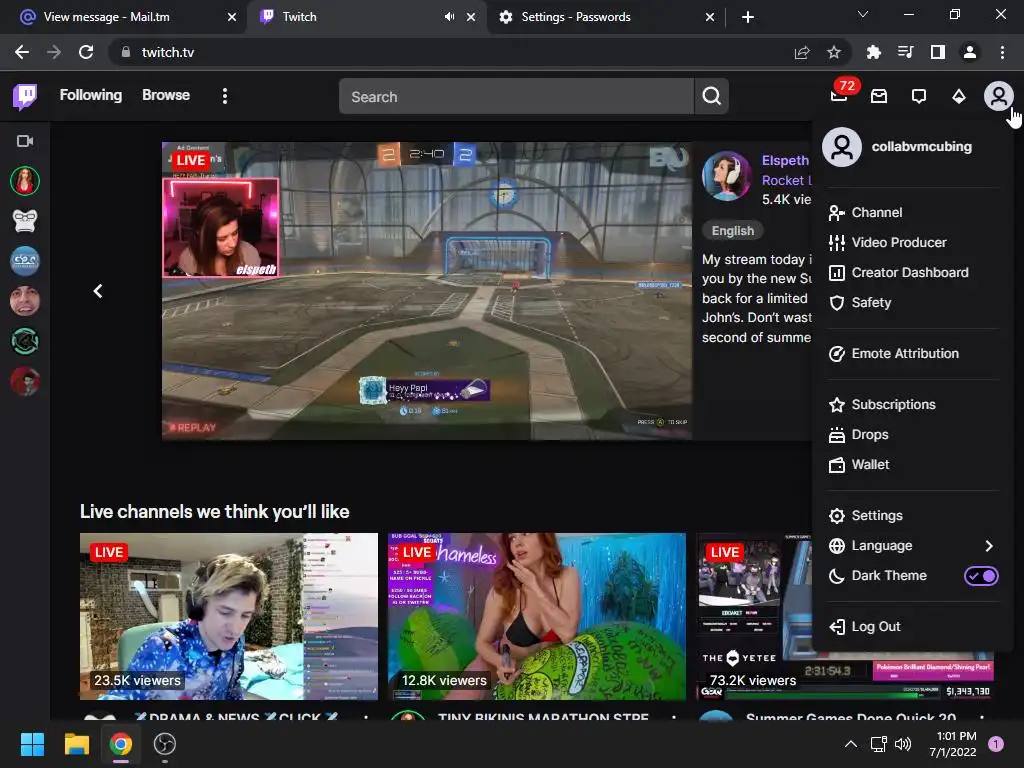Click Elspeth's streamer avatar
Screen dimensions: 1024x768
pos(726,176)
